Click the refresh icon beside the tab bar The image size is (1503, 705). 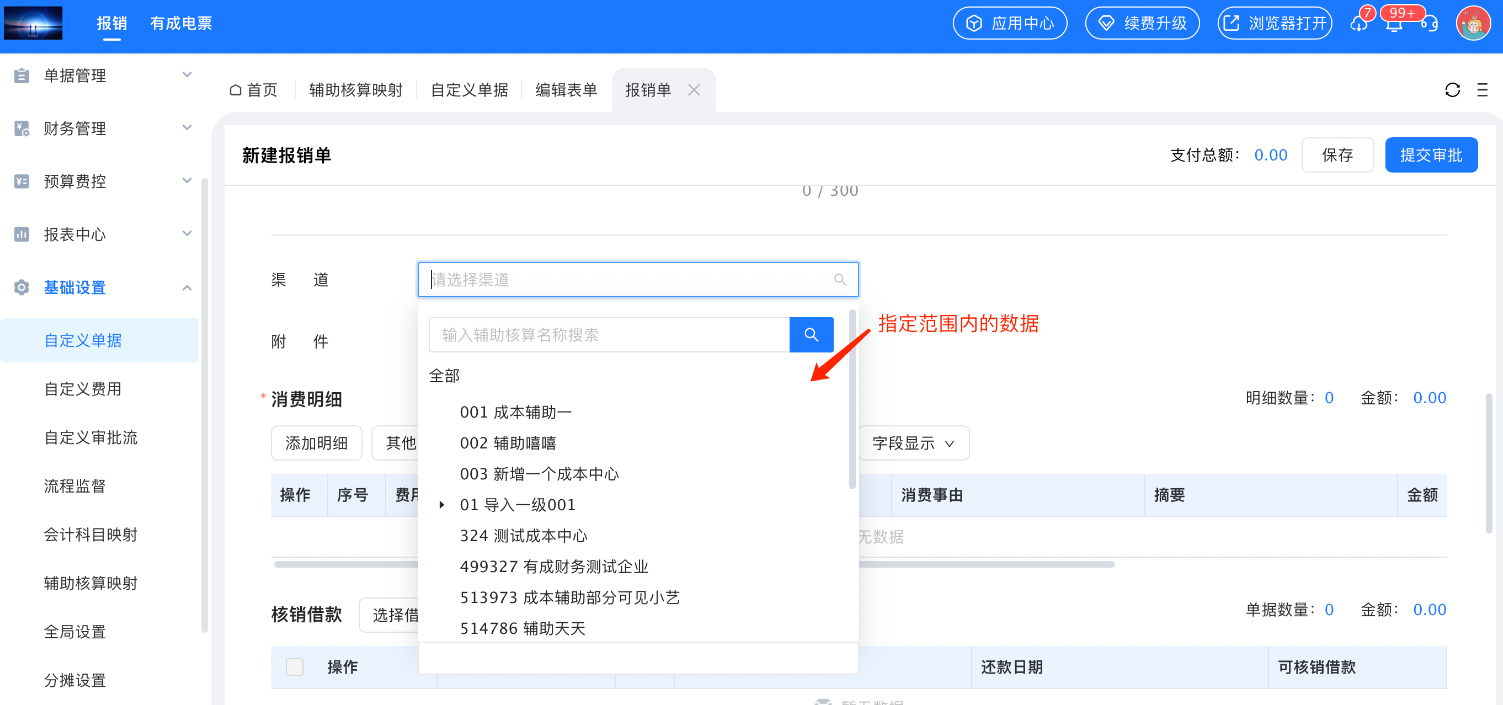pos(1452,90)
